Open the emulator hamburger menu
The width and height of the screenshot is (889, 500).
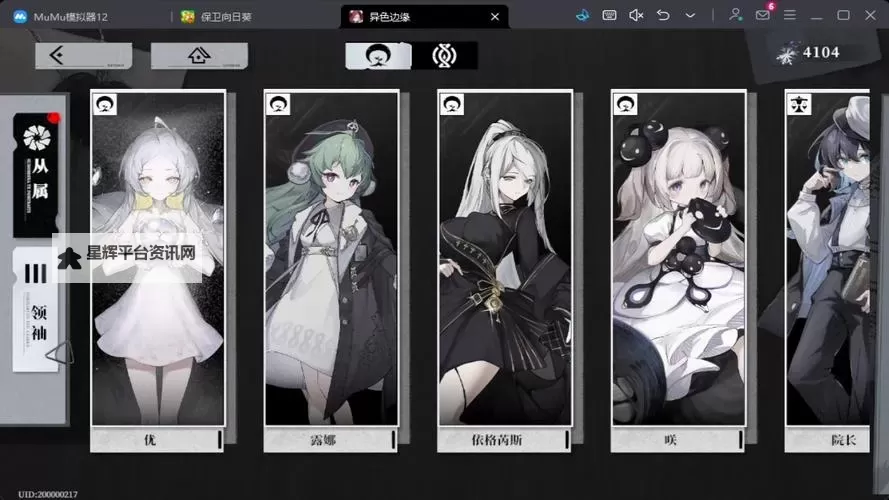coord(790,15)
